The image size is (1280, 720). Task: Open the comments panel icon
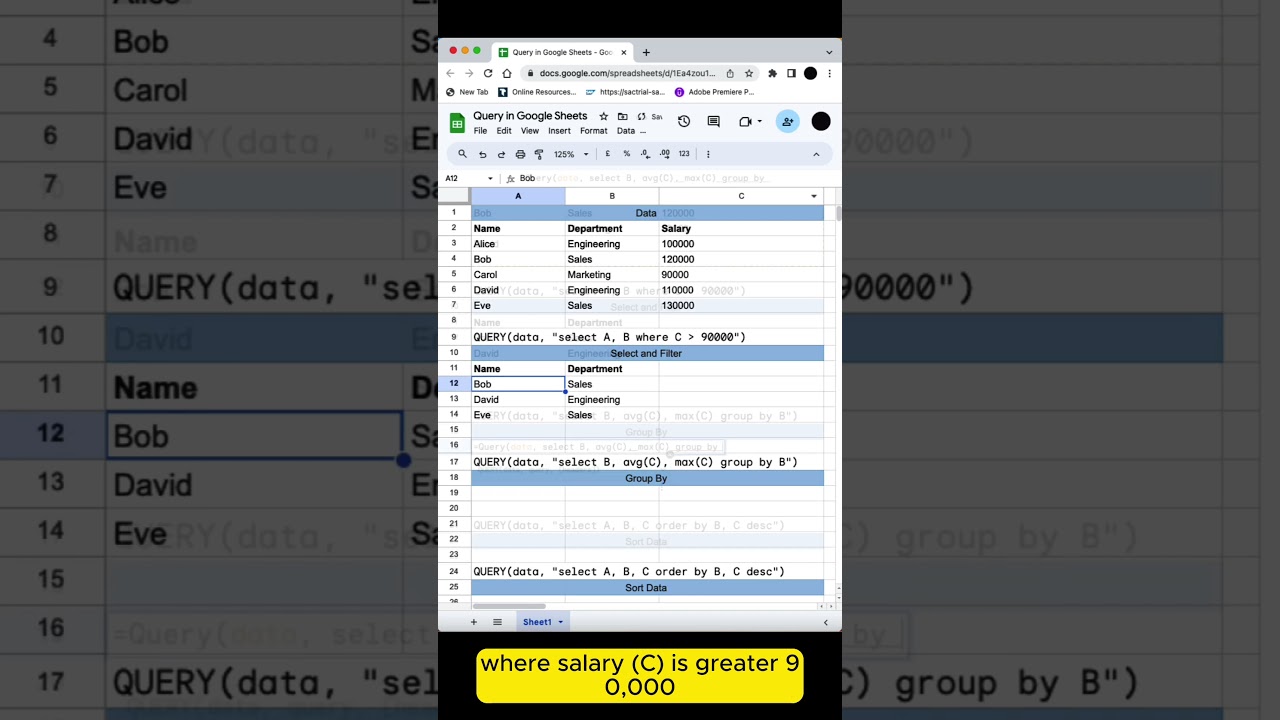click(713, 121)
